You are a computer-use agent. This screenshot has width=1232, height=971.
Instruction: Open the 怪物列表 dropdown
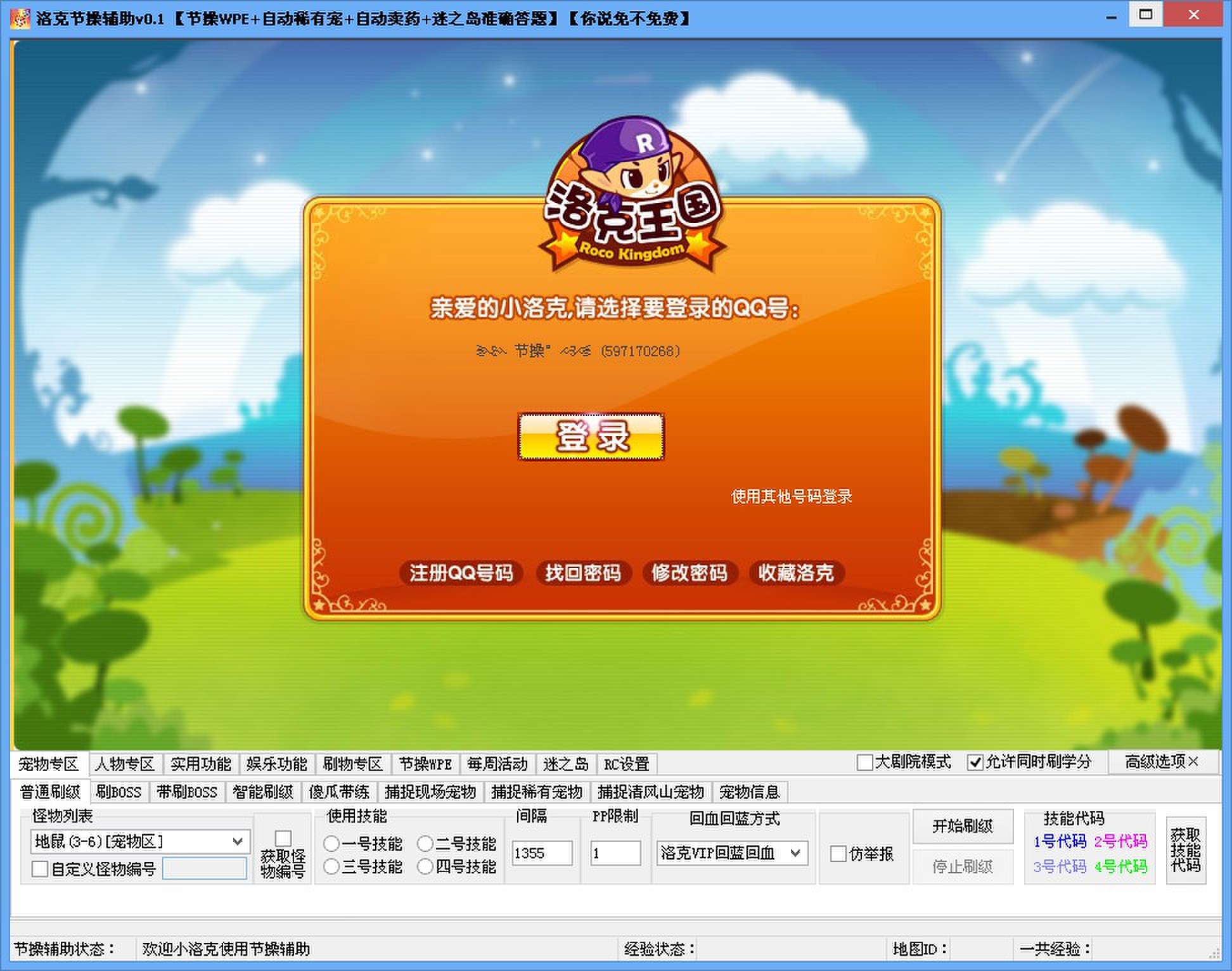tap(140, 841)
